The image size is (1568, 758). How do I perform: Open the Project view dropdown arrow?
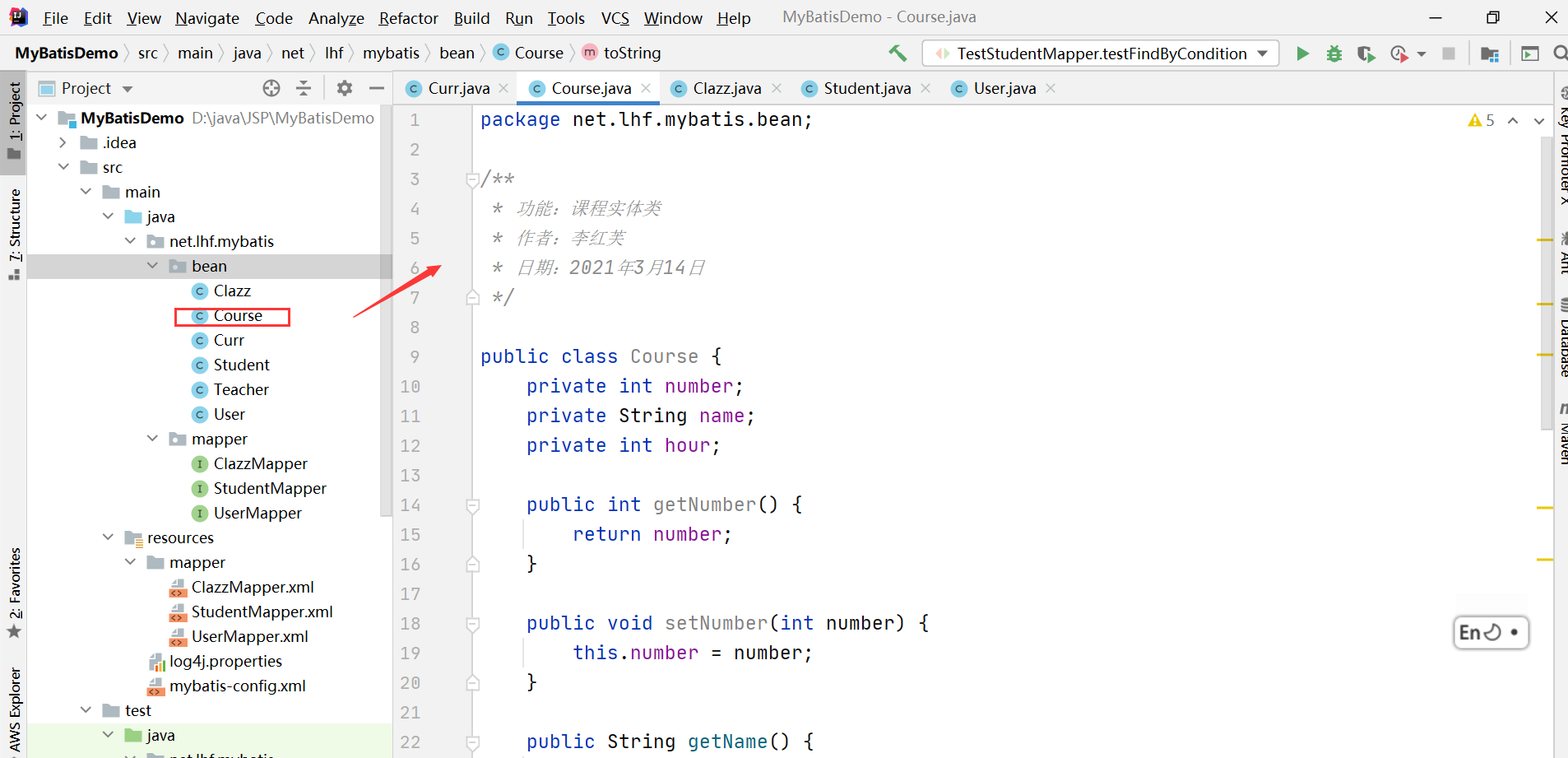pyautogui.click(x=128, y=89)
